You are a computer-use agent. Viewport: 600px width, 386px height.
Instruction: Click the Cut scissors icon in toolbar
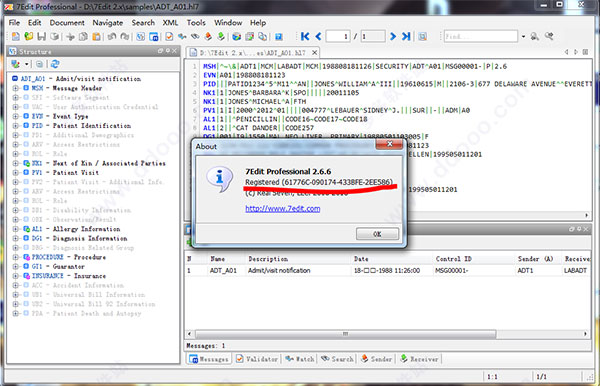click(70, 36)
